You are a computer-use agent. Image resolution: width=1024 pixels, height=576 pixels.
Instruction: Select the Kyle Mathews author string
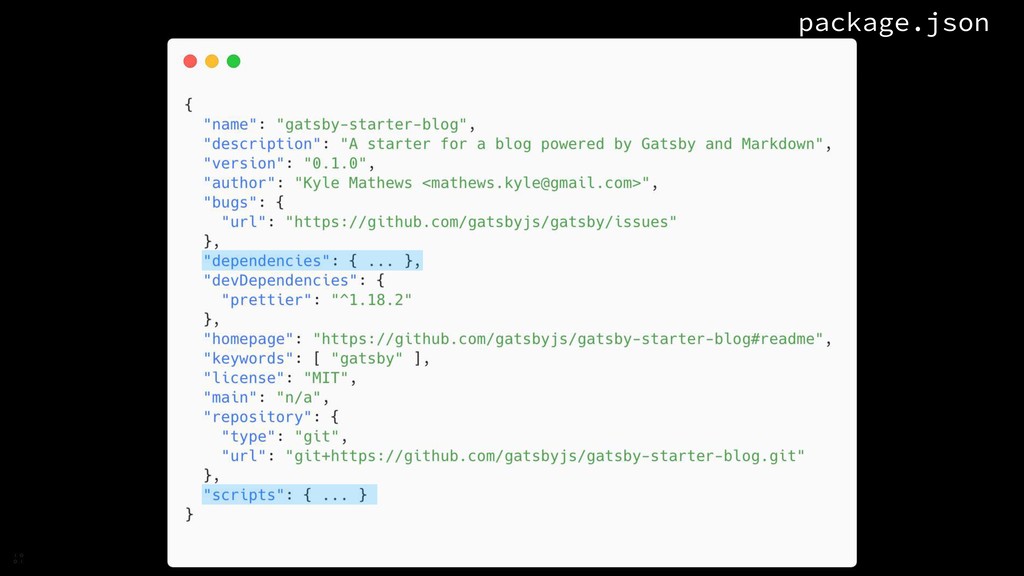click(472, 183)
